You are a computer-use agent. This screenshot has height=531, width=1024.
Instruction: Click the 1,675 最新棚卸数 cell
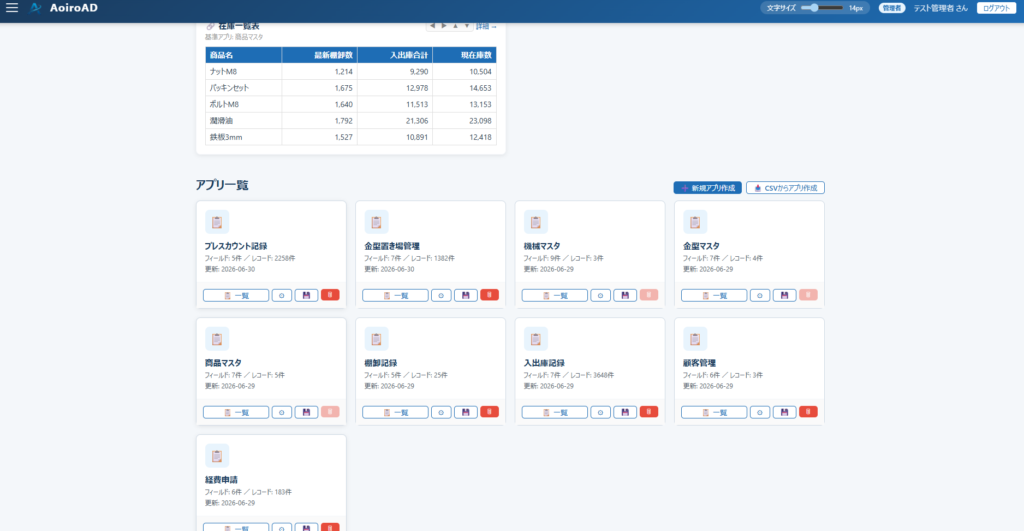point(319,88)
